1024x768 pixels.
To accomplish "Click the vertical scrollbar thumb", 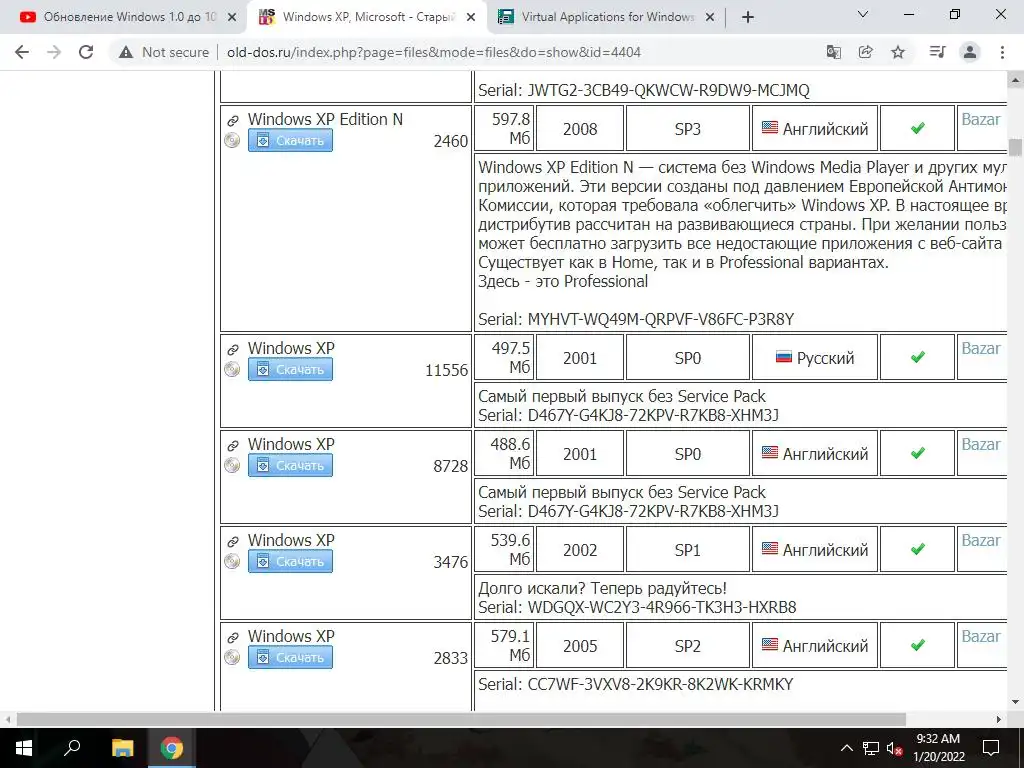I will (1015, 148).
